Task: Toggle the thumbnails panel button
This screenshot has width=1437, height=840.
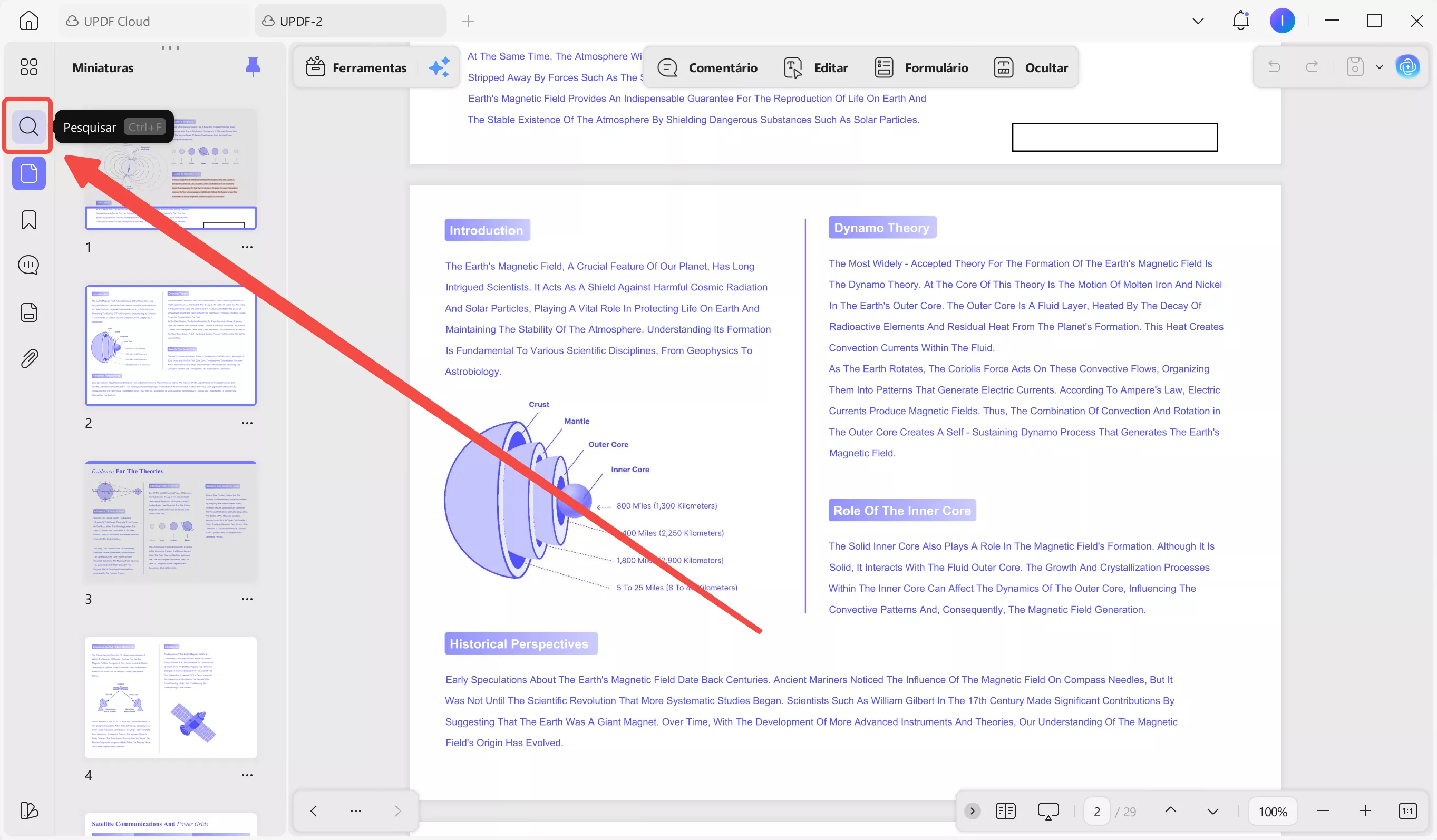Action: (x=28, y=173)
